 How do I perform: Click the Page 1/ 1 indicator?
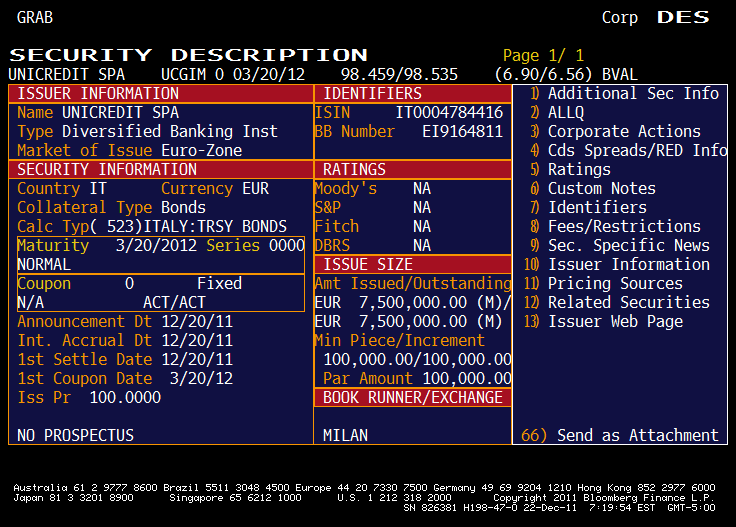(x=543, y=55)
